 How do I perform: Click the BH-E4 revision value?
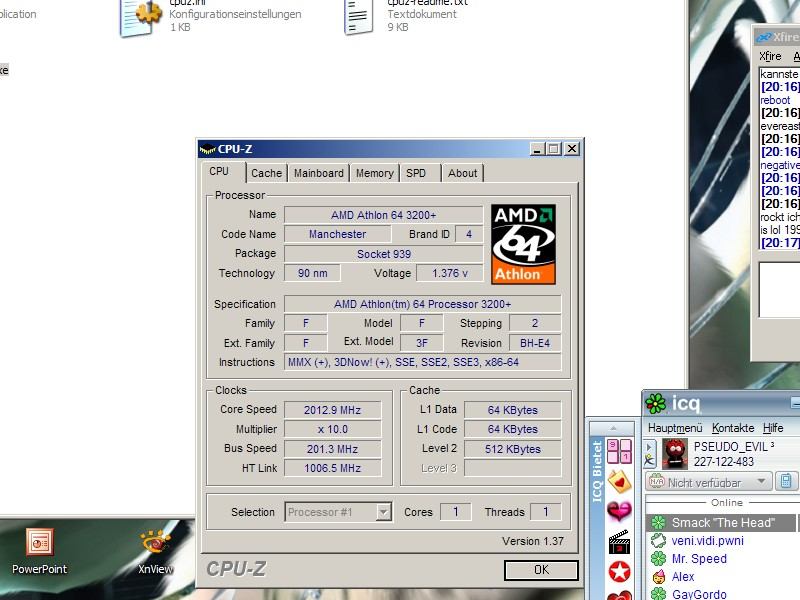(535, 343)
